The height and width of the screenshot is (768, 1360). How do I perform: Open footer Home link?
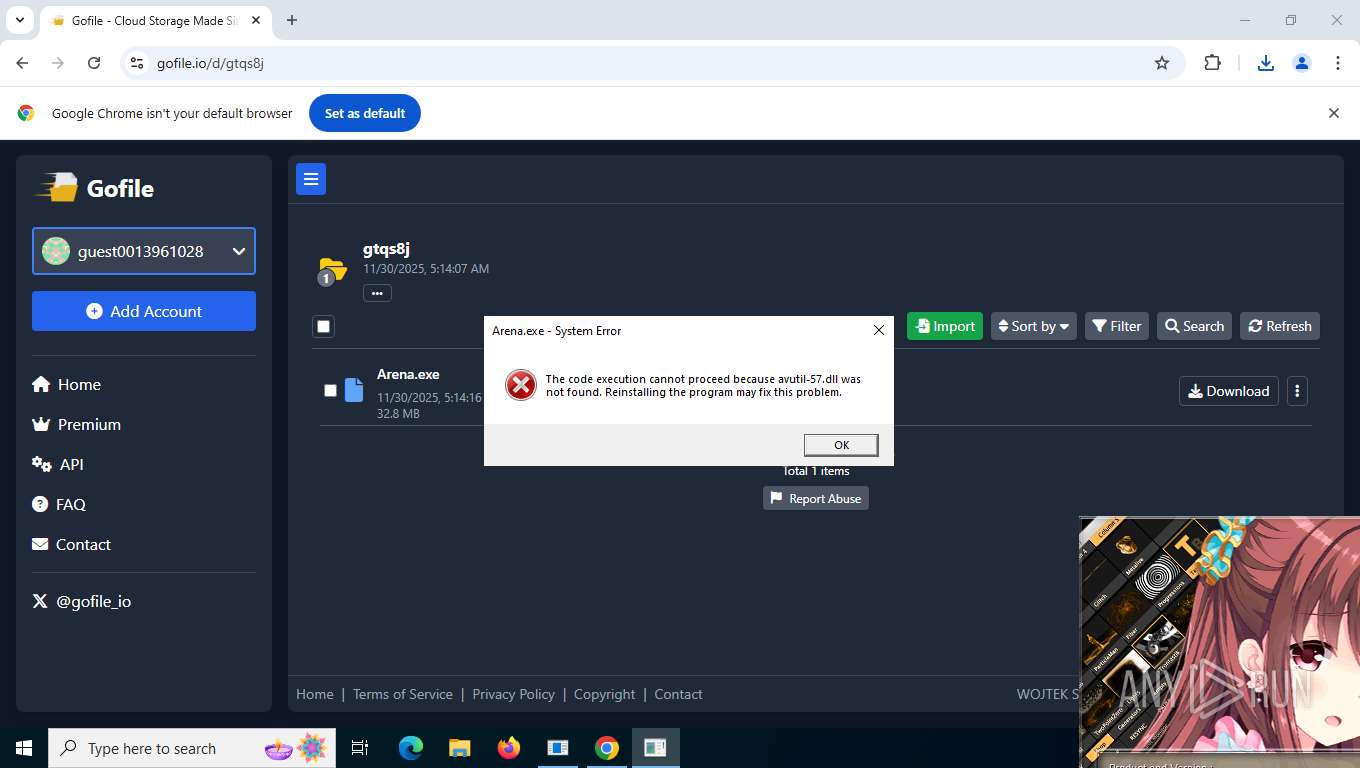coord(315,694)
